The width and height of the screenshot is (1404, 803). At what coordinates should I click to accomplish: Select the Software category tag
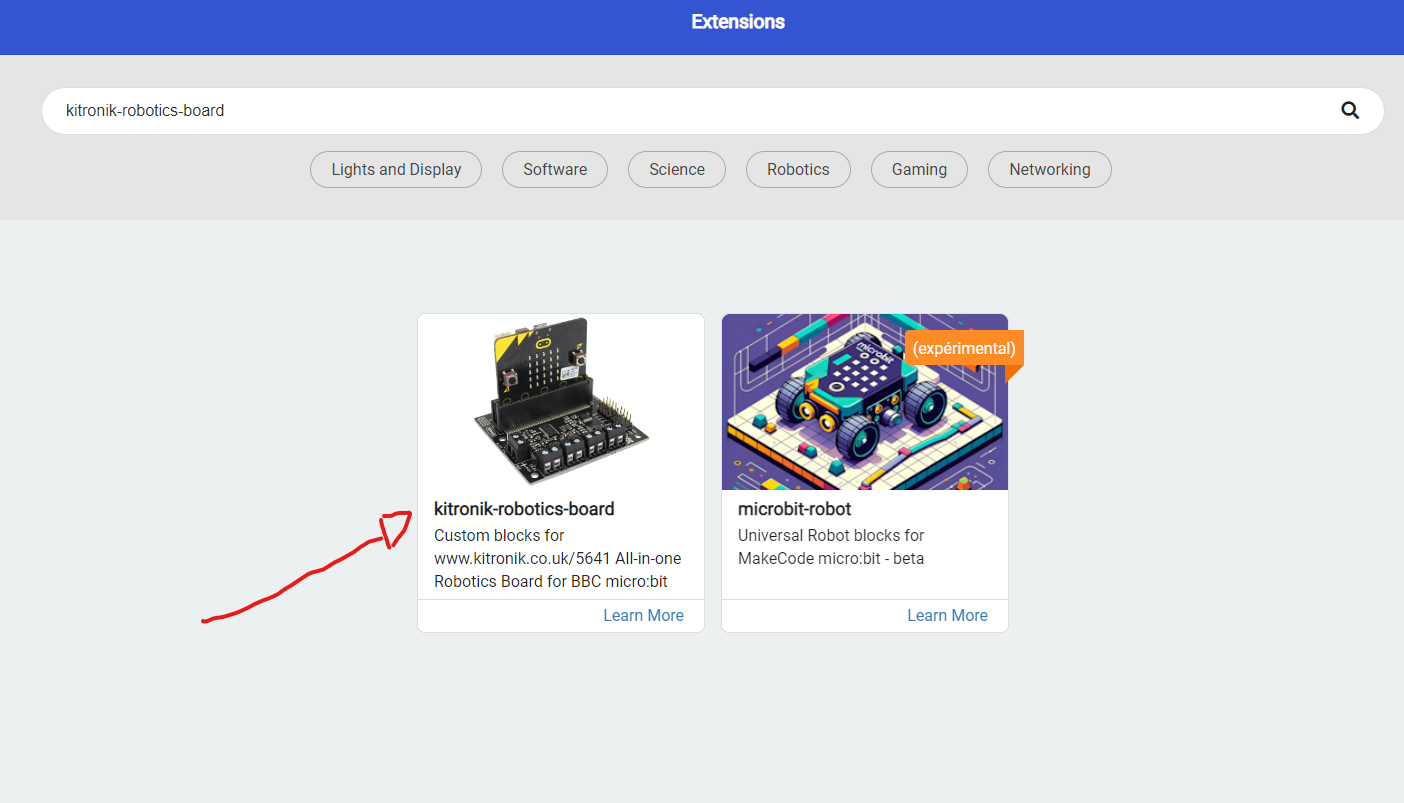click(x=555, y=170)
